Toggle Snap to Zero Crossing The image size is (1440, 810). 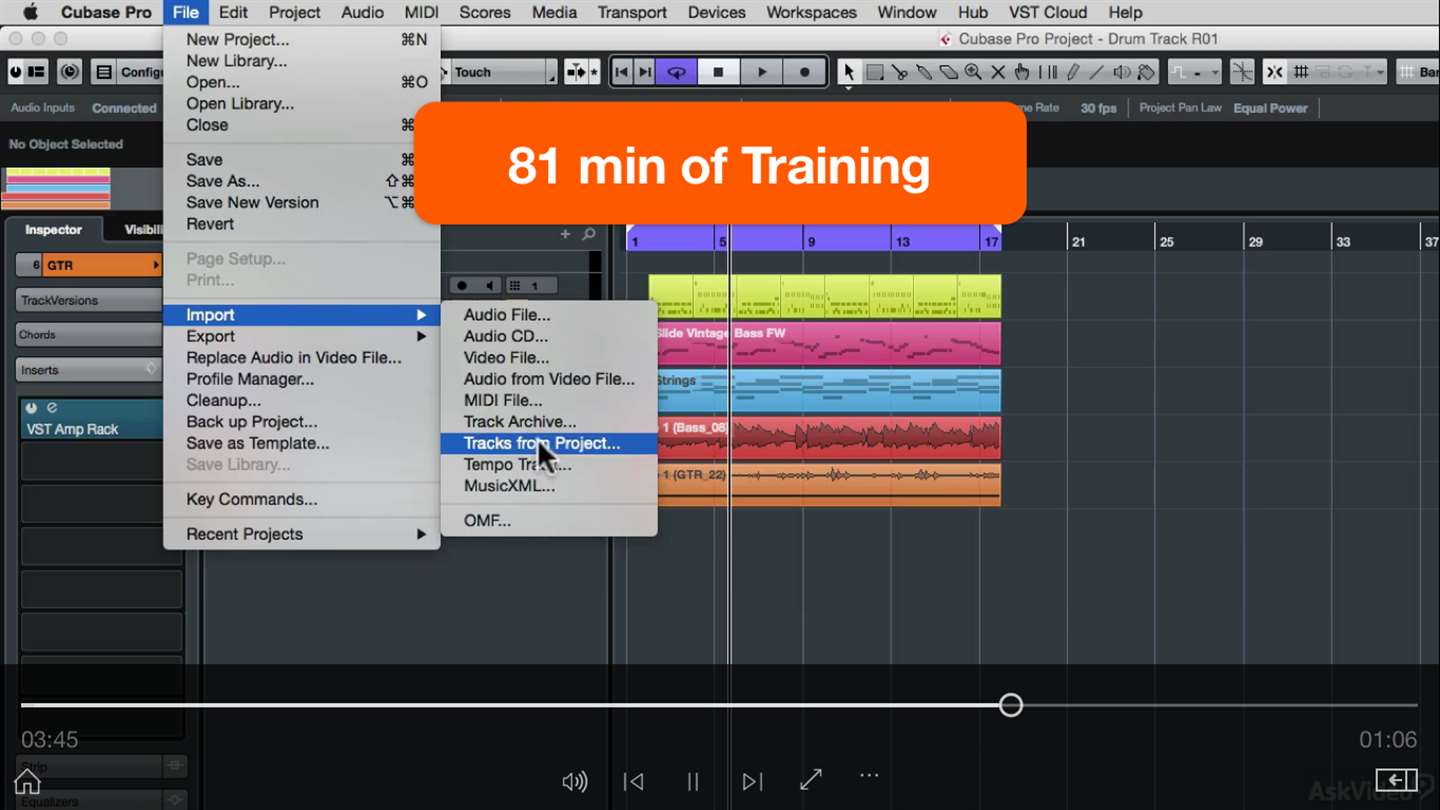click(1242, 72)
